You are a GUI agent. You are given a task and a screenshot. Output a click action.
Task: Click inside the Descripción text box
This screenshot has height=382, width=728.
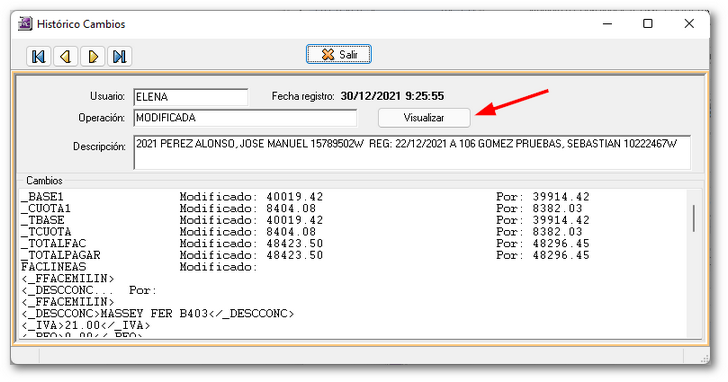point(412,152)
